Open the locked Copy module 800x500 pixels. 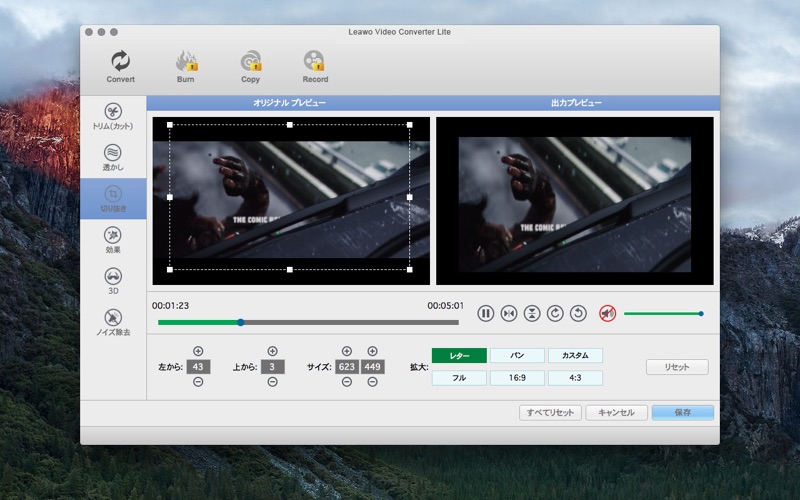click(251, 66)
